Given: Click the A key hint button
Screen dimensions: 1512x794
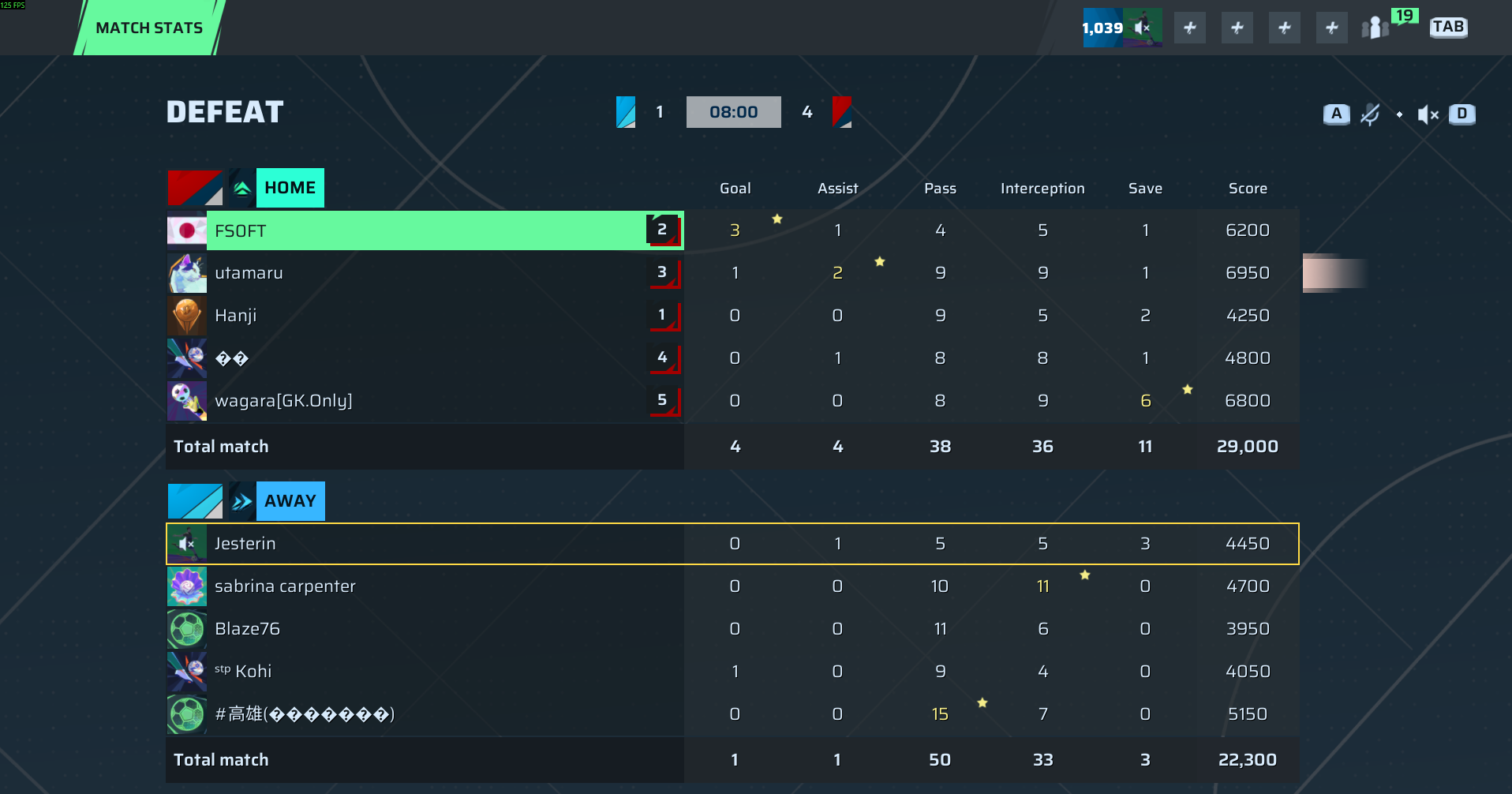Looking at the screenshot, I should 1336,114.
